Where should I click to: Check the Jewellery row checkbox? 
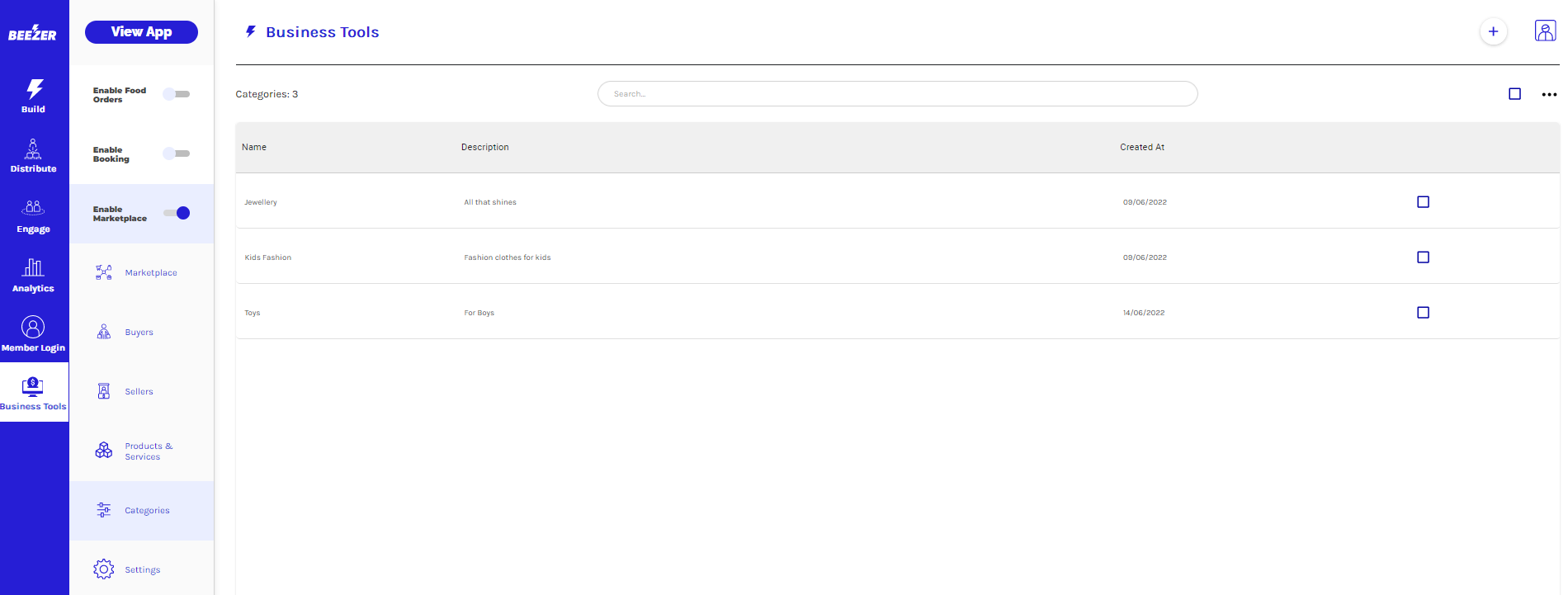1423,202
